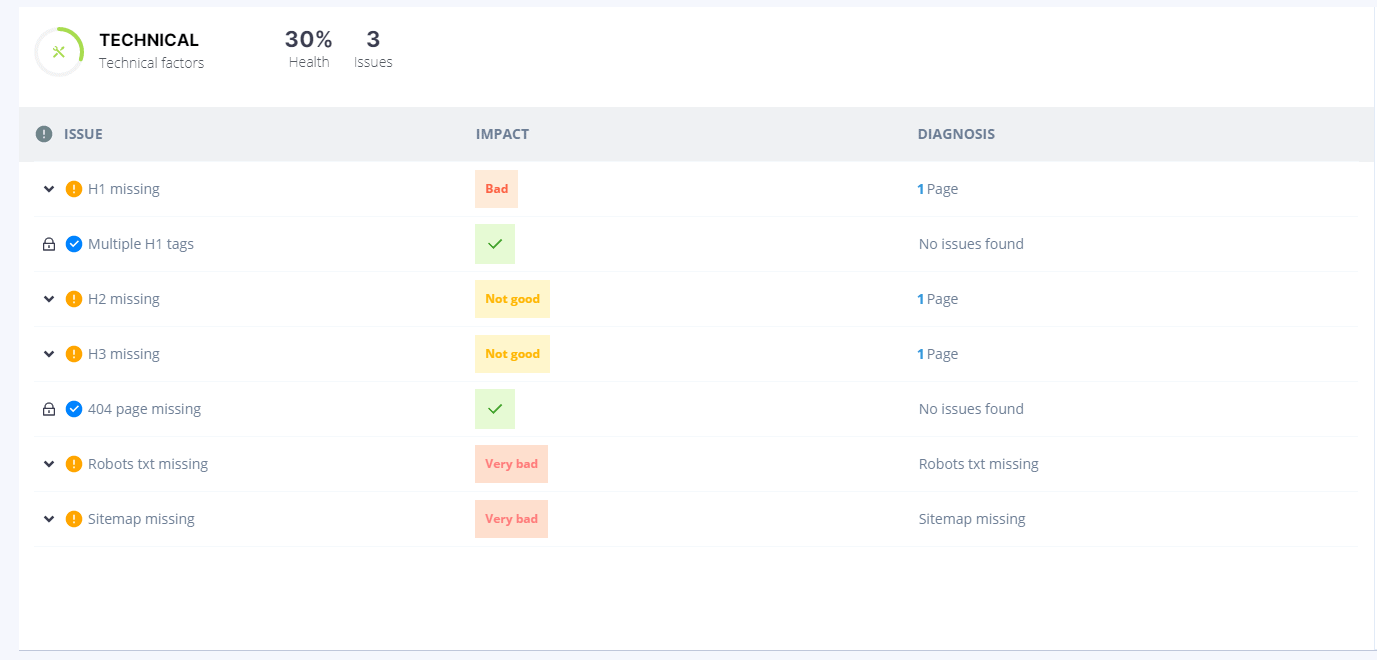Click blue check icon beside Multiple H1 tags
The image size is (1377, 660).
(74, 244)
